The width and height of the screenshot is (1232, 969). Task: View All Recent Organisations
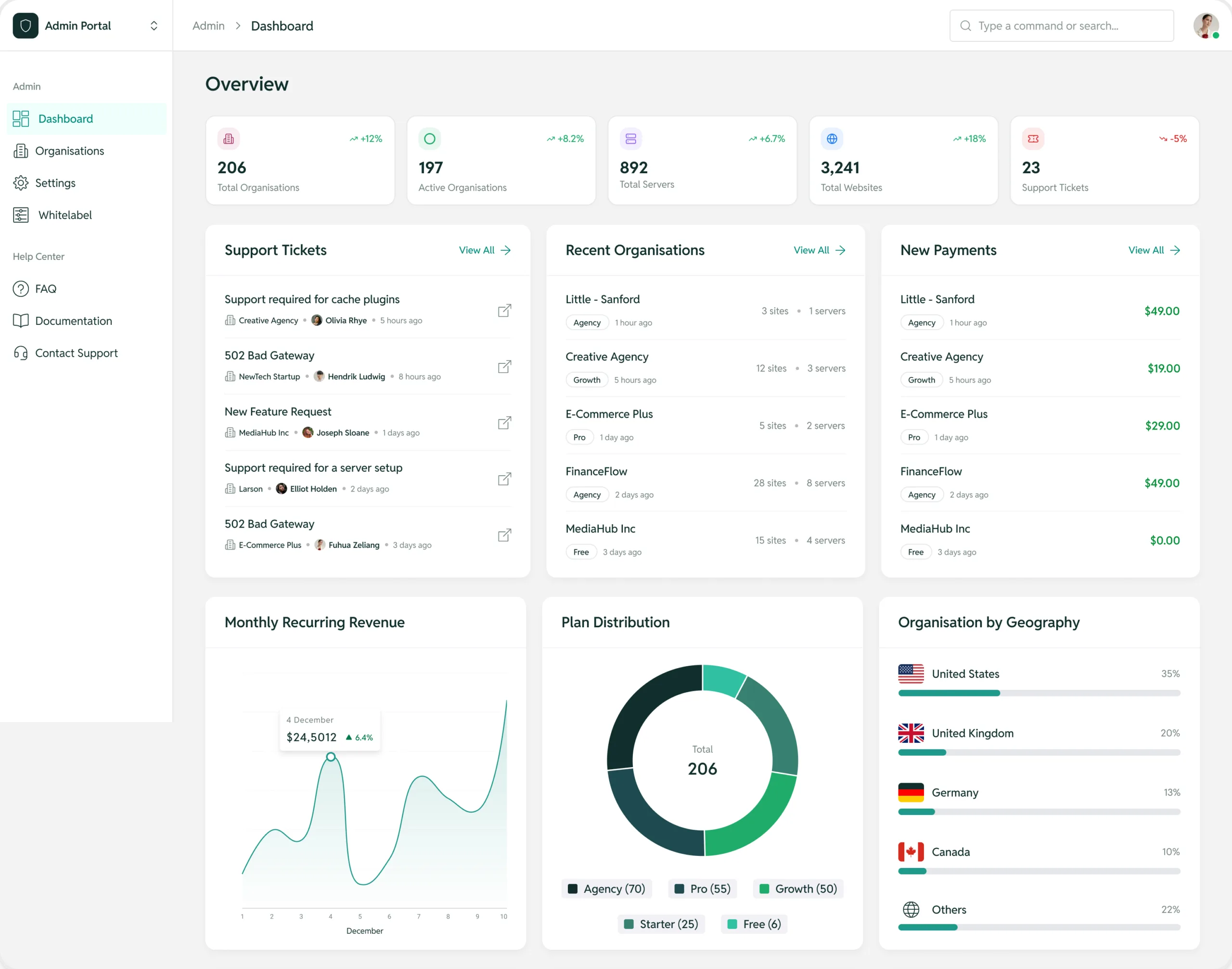point(819,250)
